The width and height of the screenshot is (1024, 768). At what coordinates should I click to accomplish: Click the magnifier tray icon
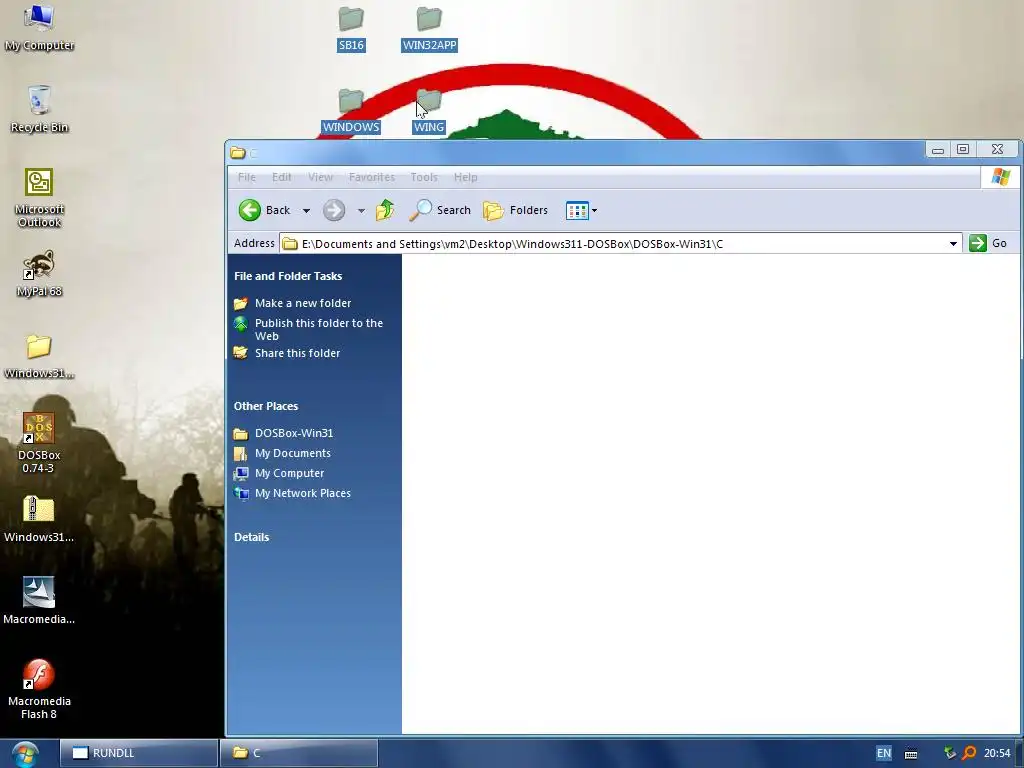click(x=969, y=753)
